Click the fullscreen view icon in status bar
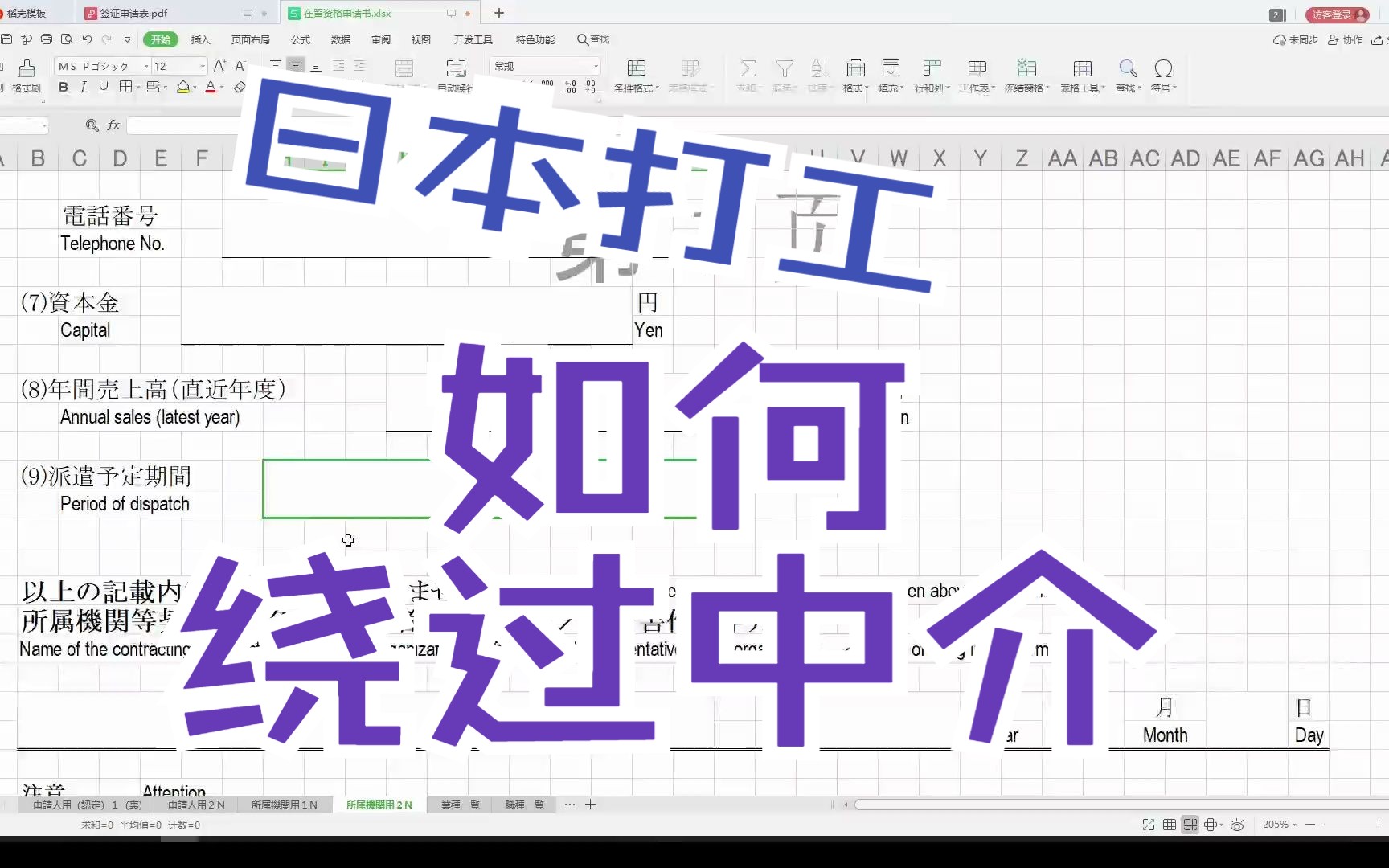 tap(1149, 825)
